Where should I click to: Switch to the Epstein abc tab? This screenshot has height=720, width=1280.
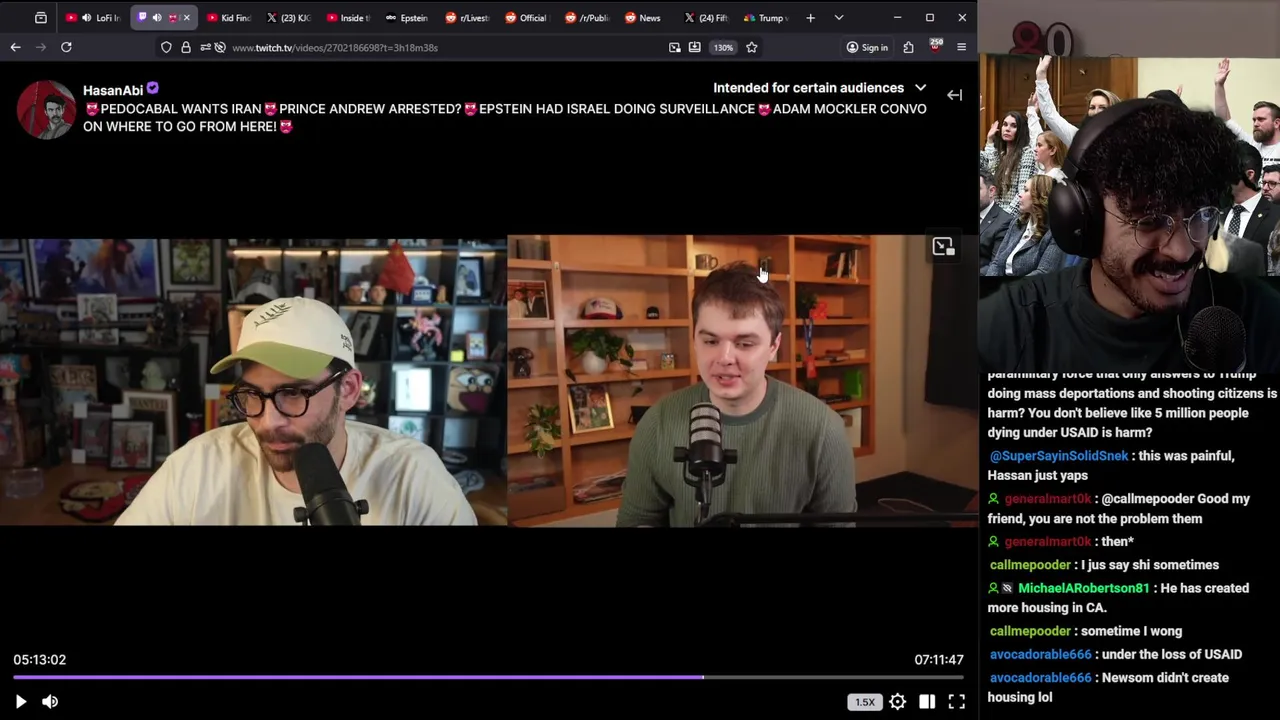[x=408, y=18]
